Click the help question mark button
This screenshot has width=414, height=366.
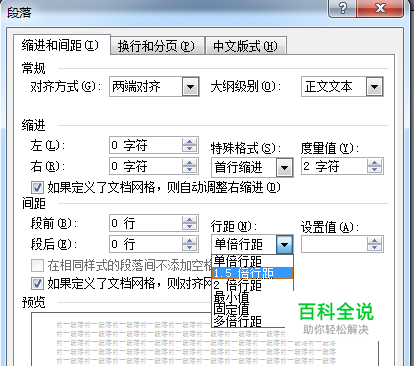coord(343,8)
